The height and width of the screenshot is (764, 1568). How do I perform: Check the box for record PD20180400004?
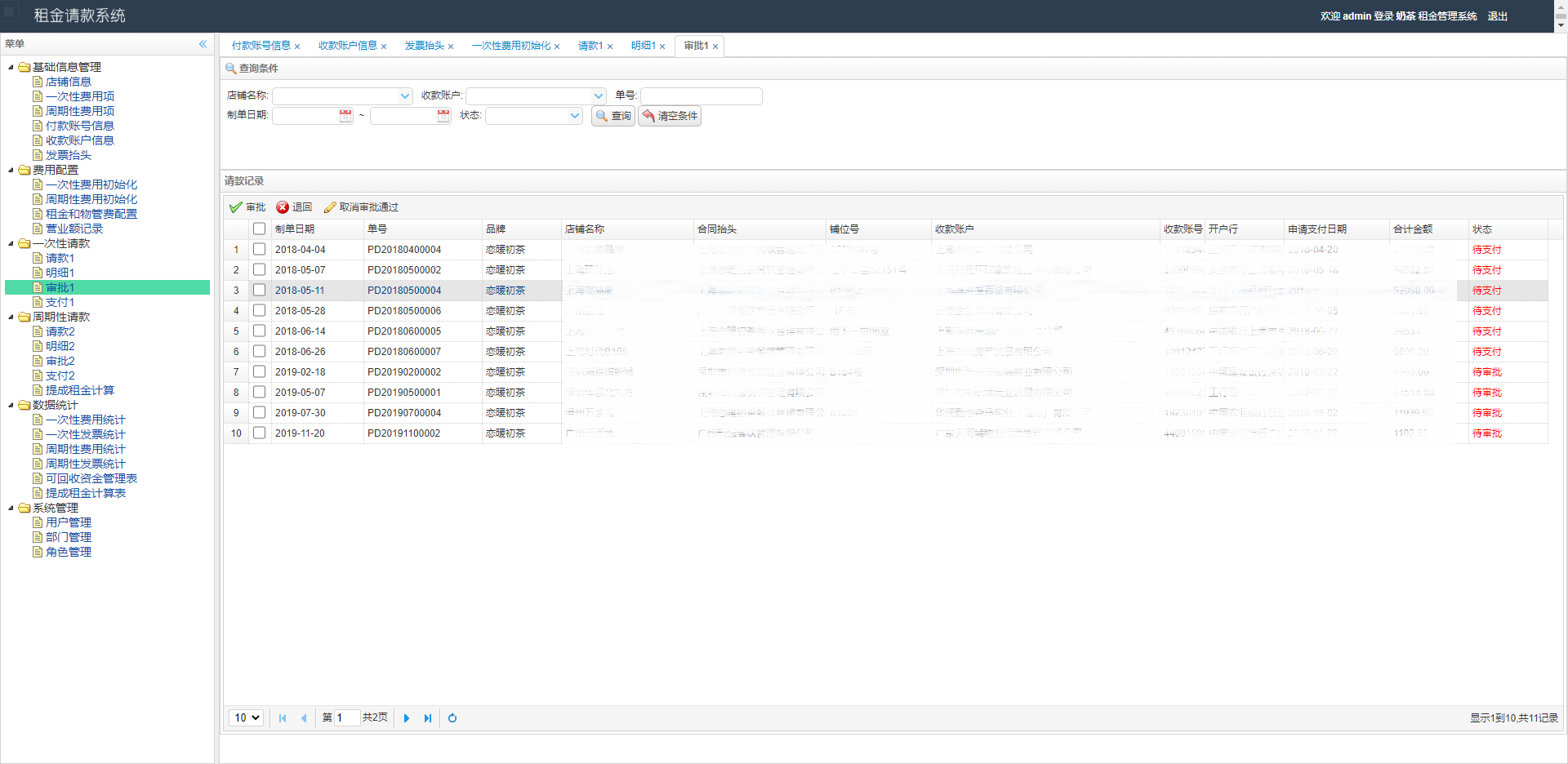click(x=259, y=249)
